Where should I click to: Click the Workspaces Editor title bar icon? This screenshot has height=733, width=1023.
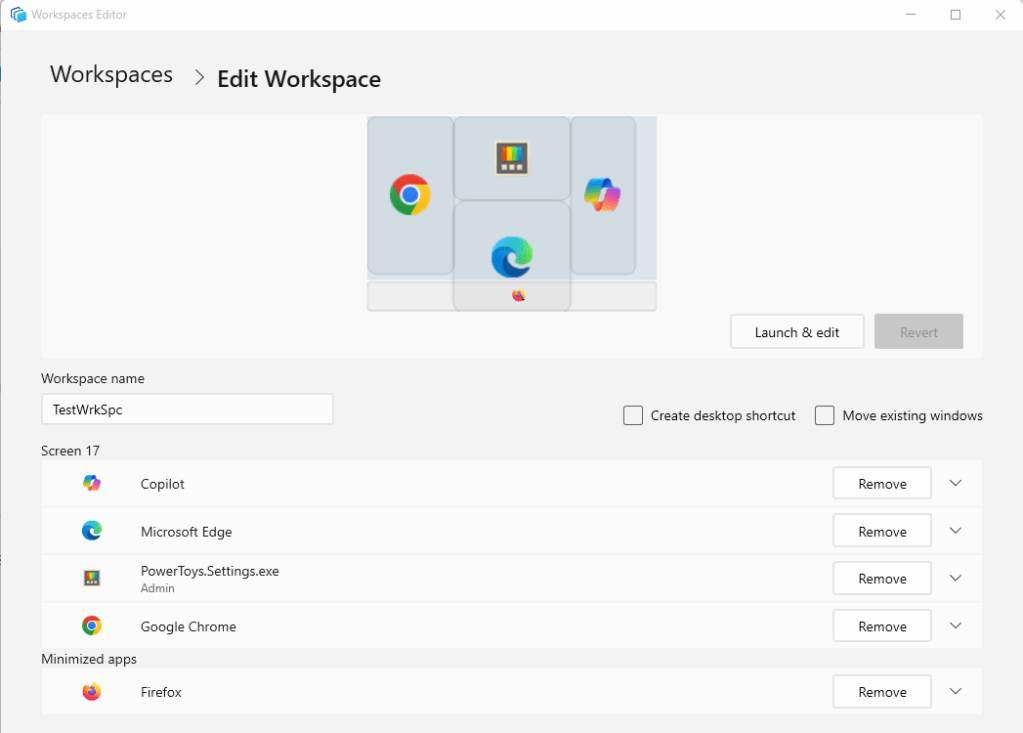18,14
